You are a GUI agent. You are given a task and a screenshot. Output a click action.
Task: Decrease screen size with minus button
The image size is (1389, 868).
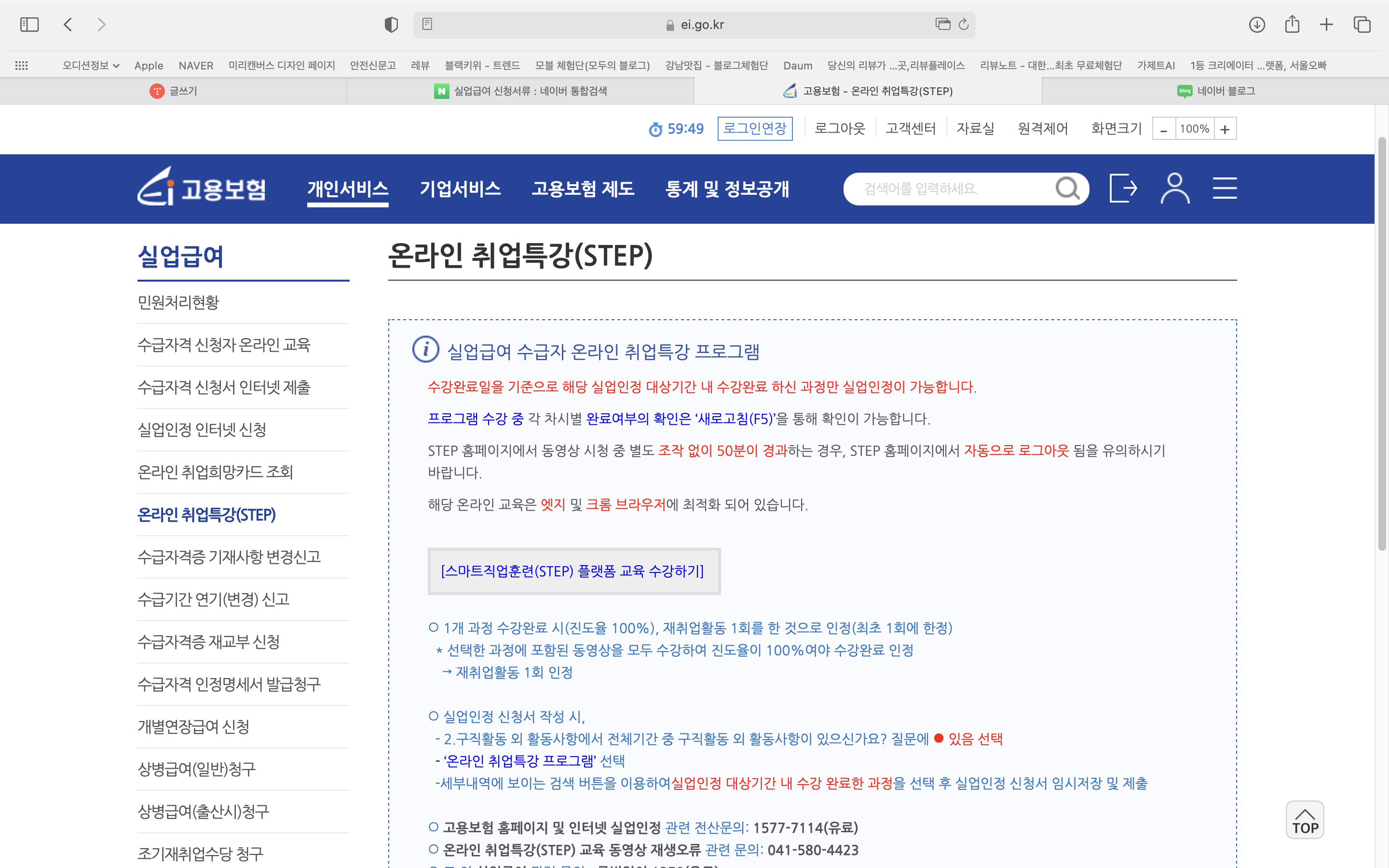[1163, 129]
